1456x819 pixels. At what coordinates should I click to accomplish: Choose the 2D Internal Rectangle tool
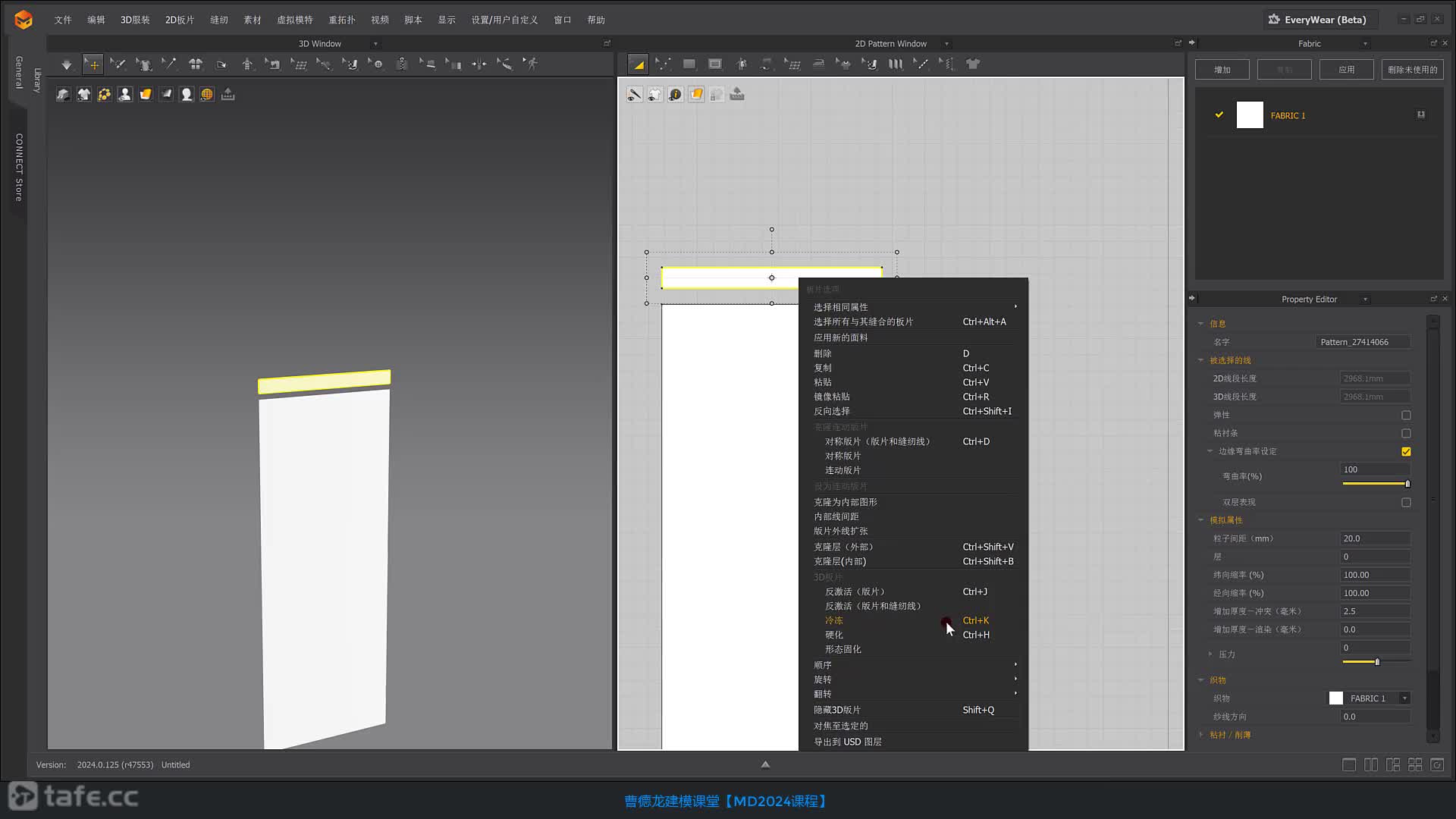tap(715, 64)
